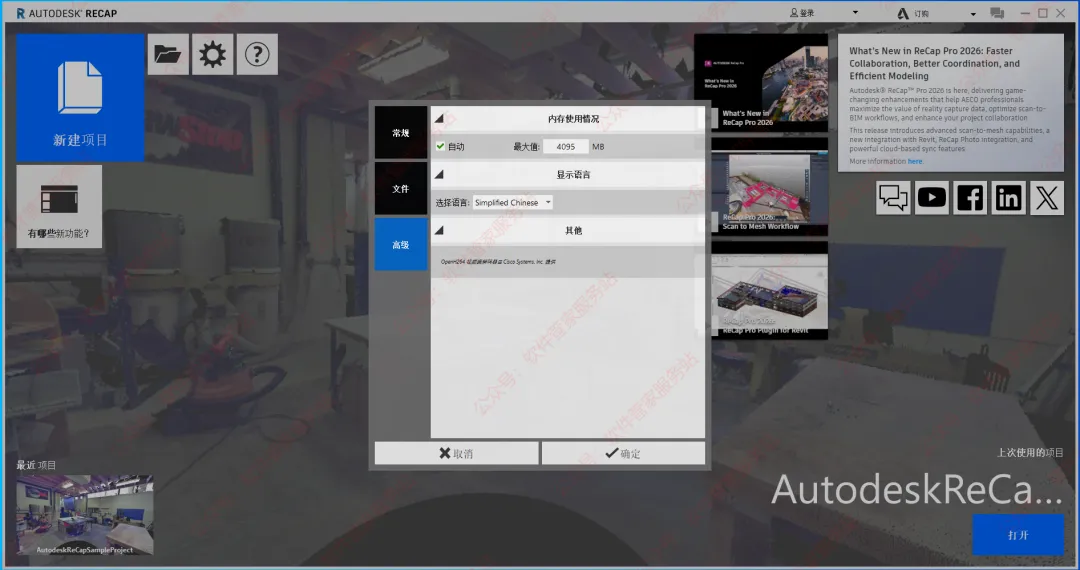Collapse the 其他 section triangle
The height and width of the screenshot is (570, 1080).
pos(439,230)
